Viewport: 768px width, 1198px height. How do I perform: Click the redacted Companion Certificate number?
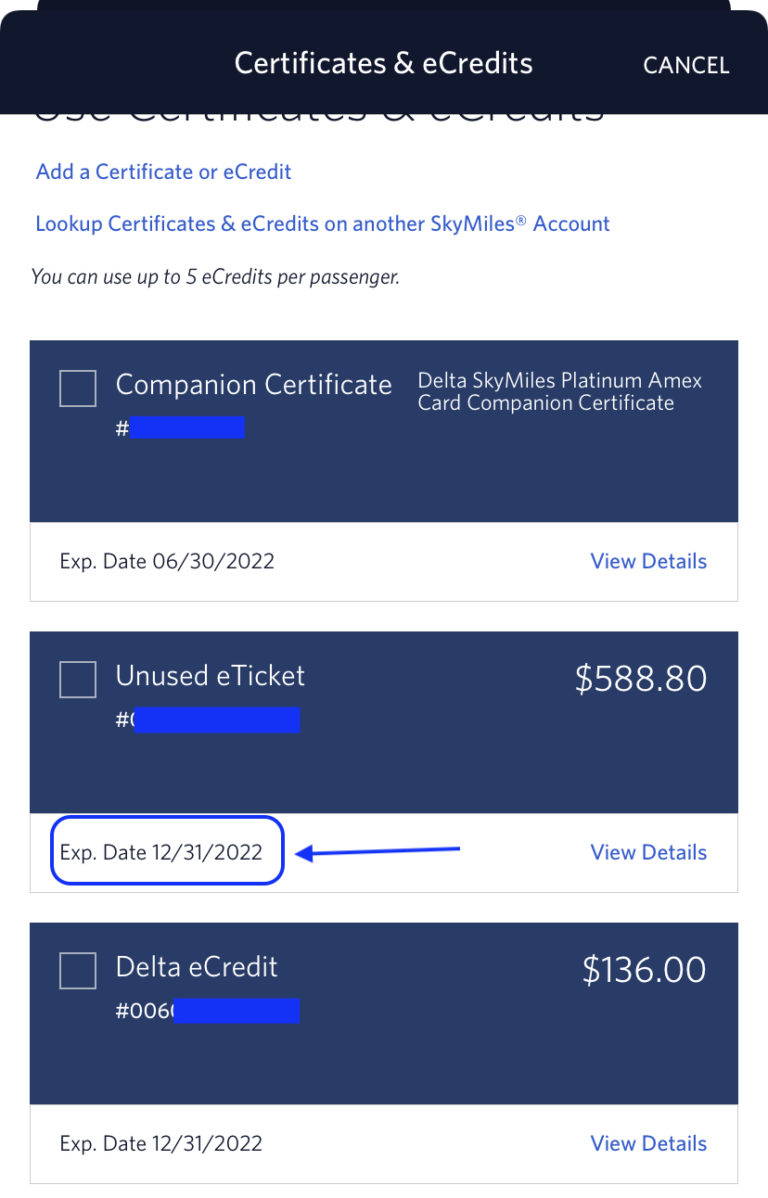[x=185, y=428]
